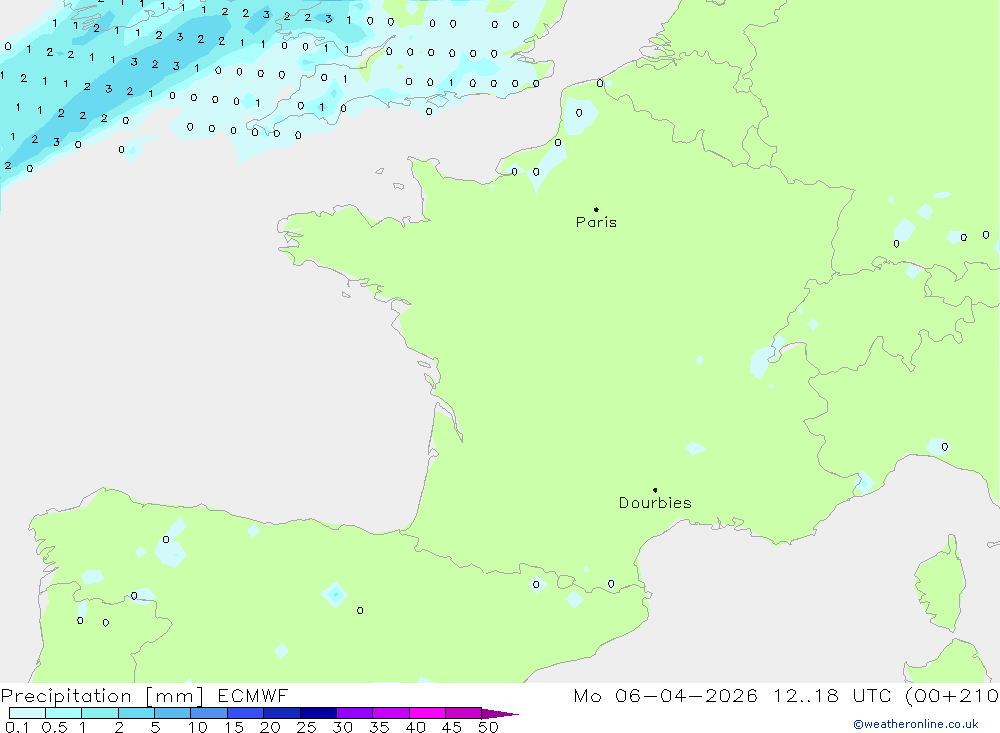Viewport: 1000px width, 733px height.
Task: Click legend scale value 0.5
Action: point(54,727)
